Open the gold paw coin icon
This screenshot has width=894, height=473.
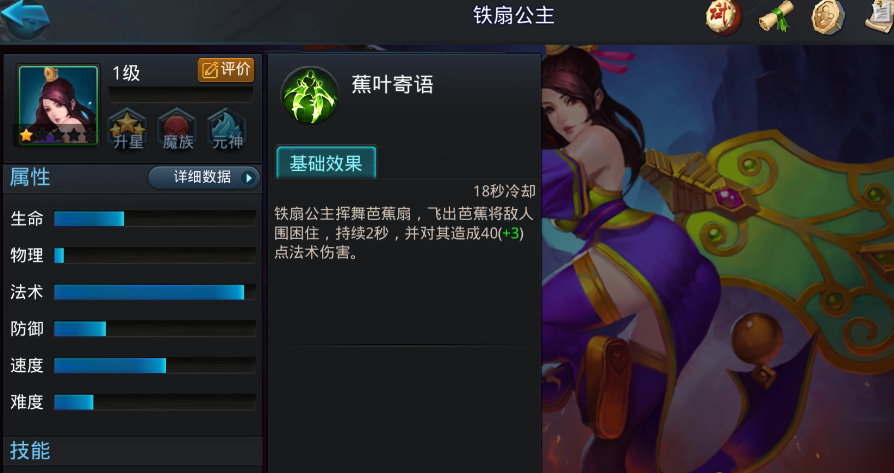click(x=828, y=17)
